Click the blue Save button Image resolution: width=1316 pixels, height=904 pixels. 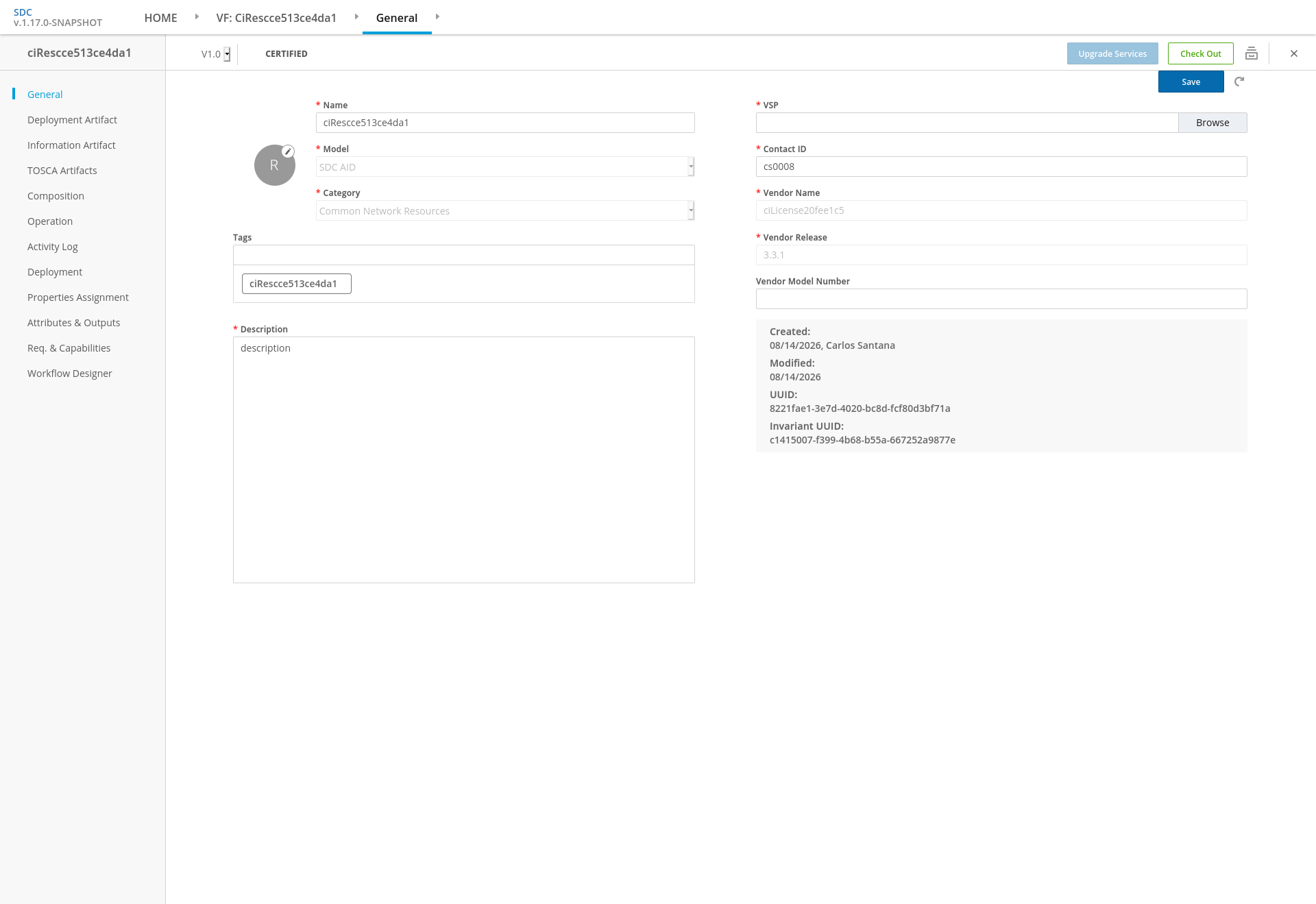[x=1191, y=82]
